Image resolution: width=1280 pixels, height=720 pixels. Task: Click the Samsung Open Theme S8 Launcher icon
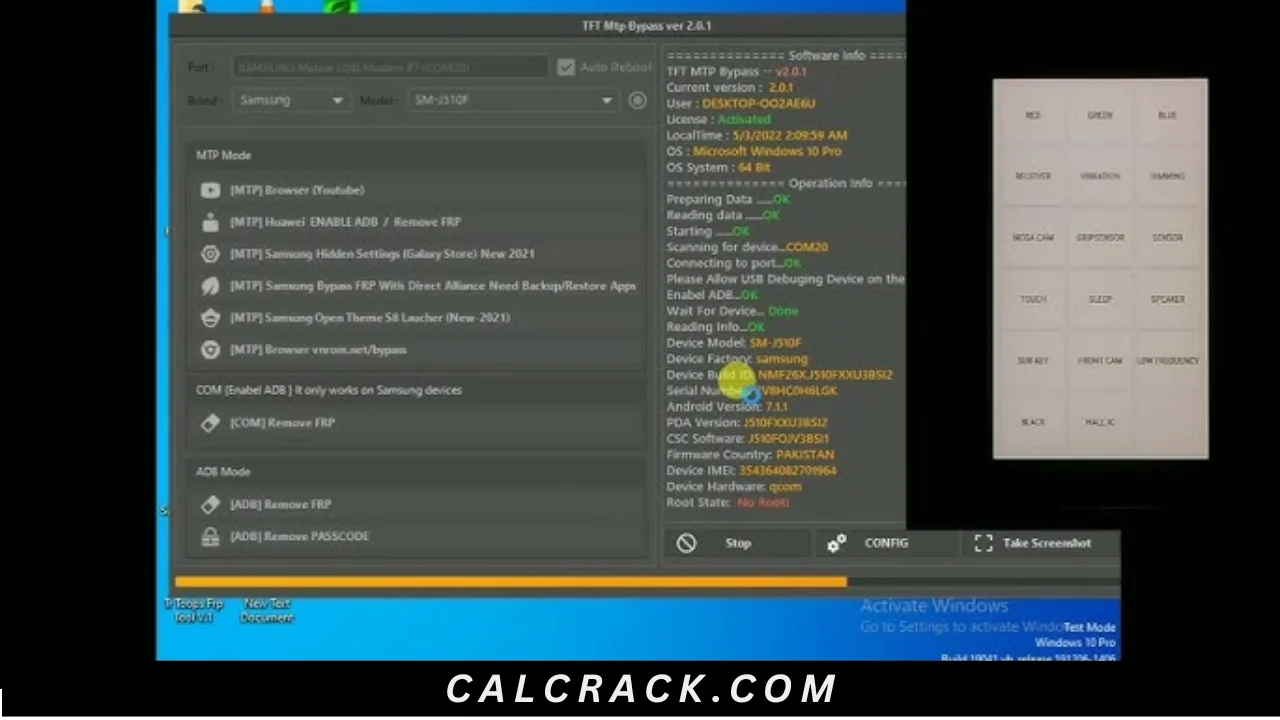(210, 318)
